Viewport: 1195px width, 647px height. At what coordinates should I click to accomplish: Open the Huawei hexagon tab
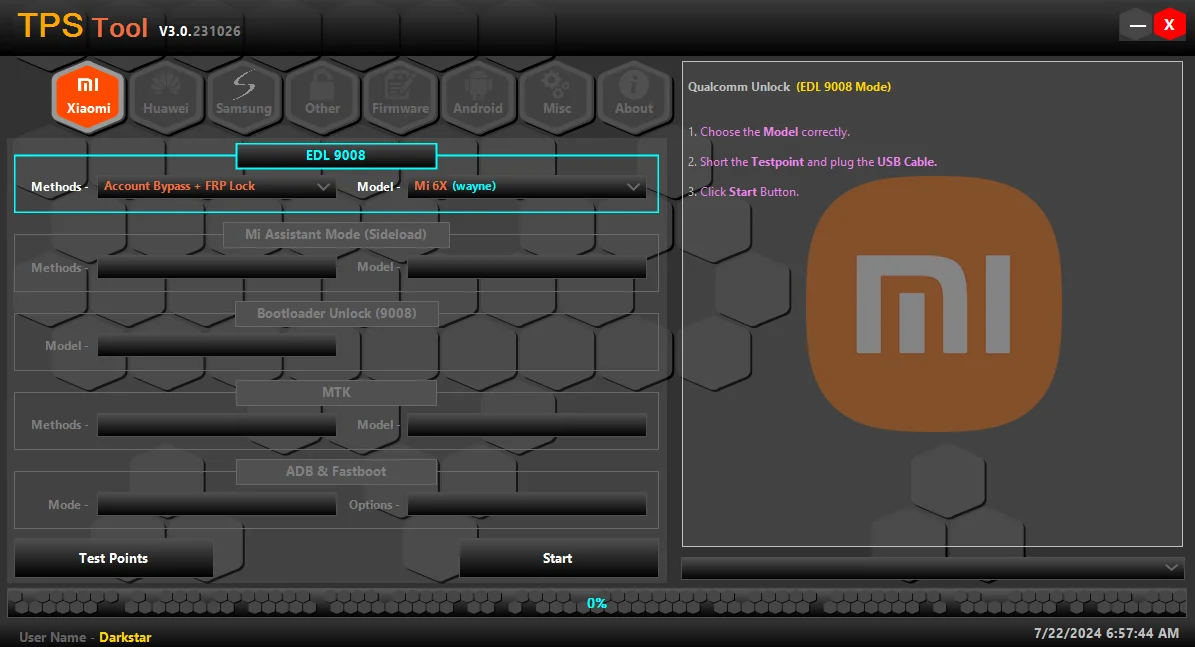pyautogui.click(x=165, y=97)
